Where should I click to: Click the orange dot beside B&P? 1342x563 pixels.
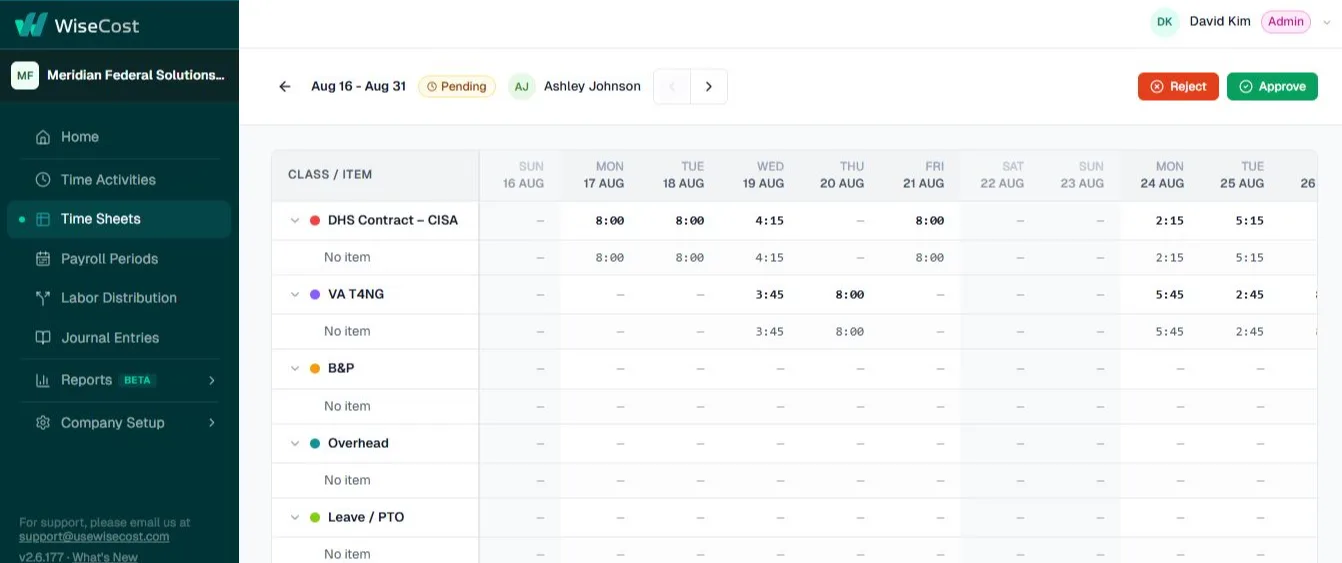point(315,369)
